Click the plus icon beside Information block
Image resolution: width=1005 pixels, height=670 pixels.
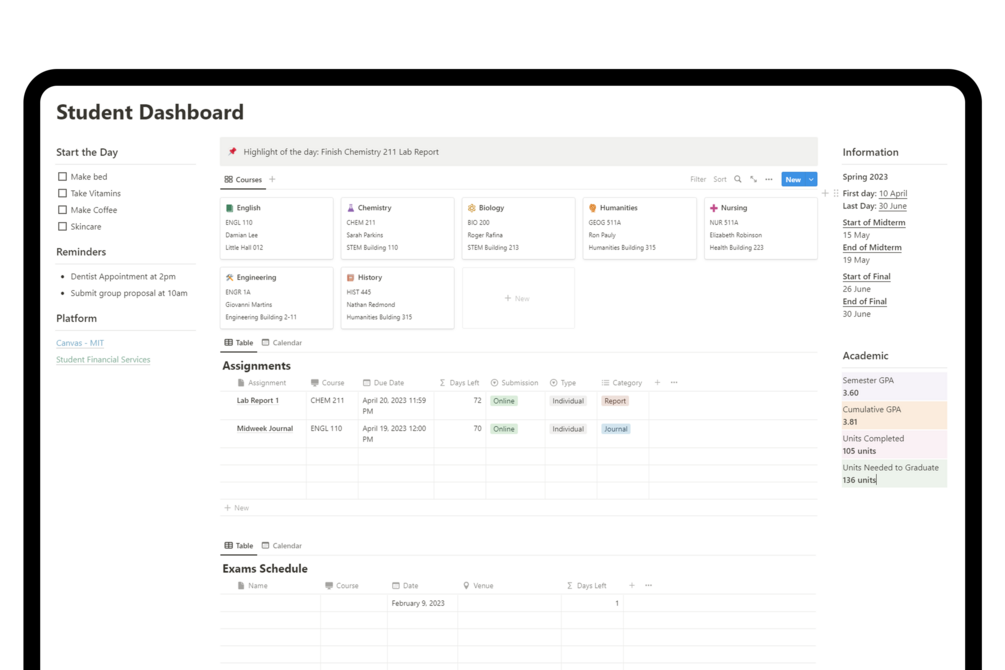tap(825, 193)
